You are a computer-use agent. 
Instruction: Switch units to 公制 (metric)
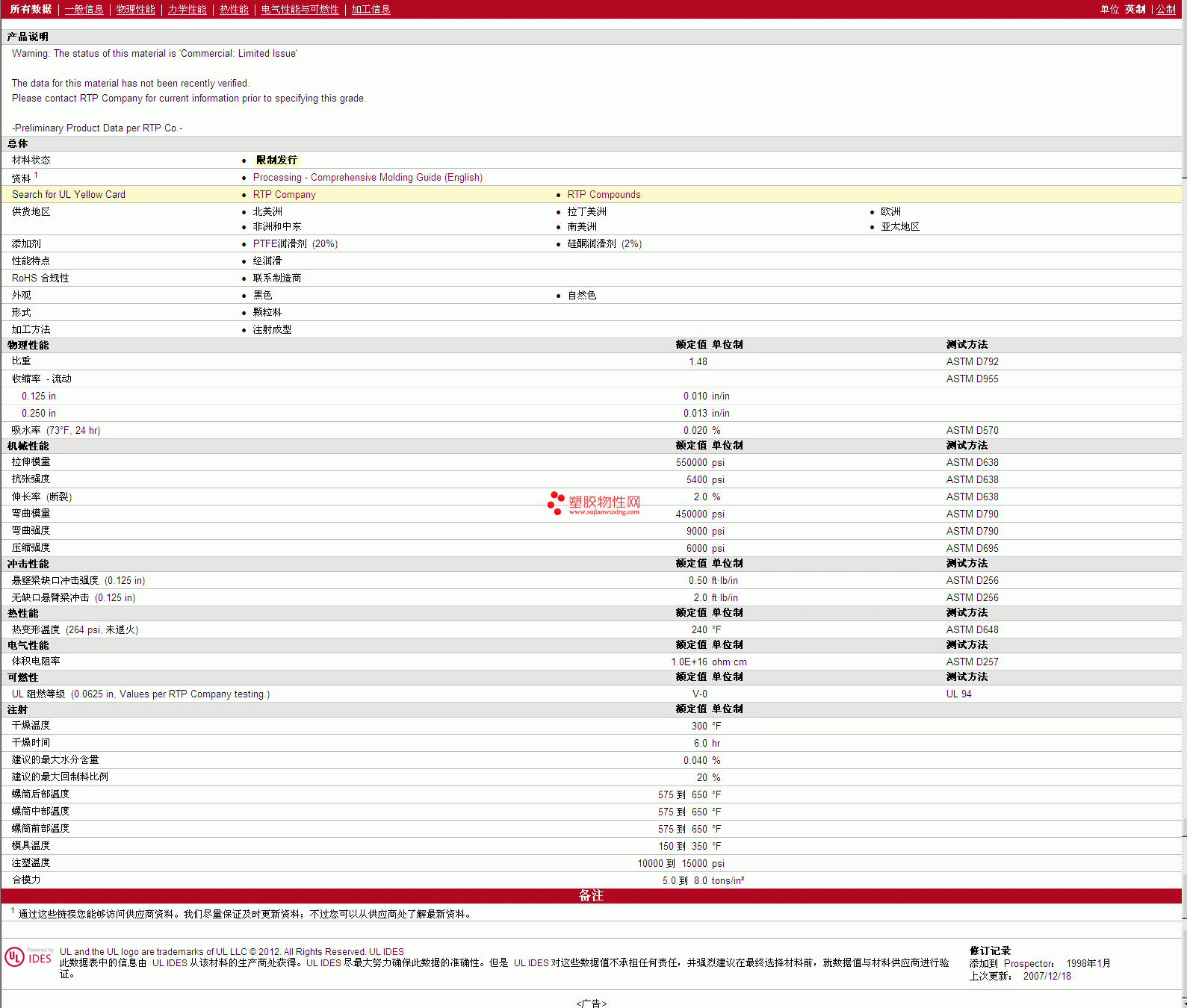[x=1165, y=9]
